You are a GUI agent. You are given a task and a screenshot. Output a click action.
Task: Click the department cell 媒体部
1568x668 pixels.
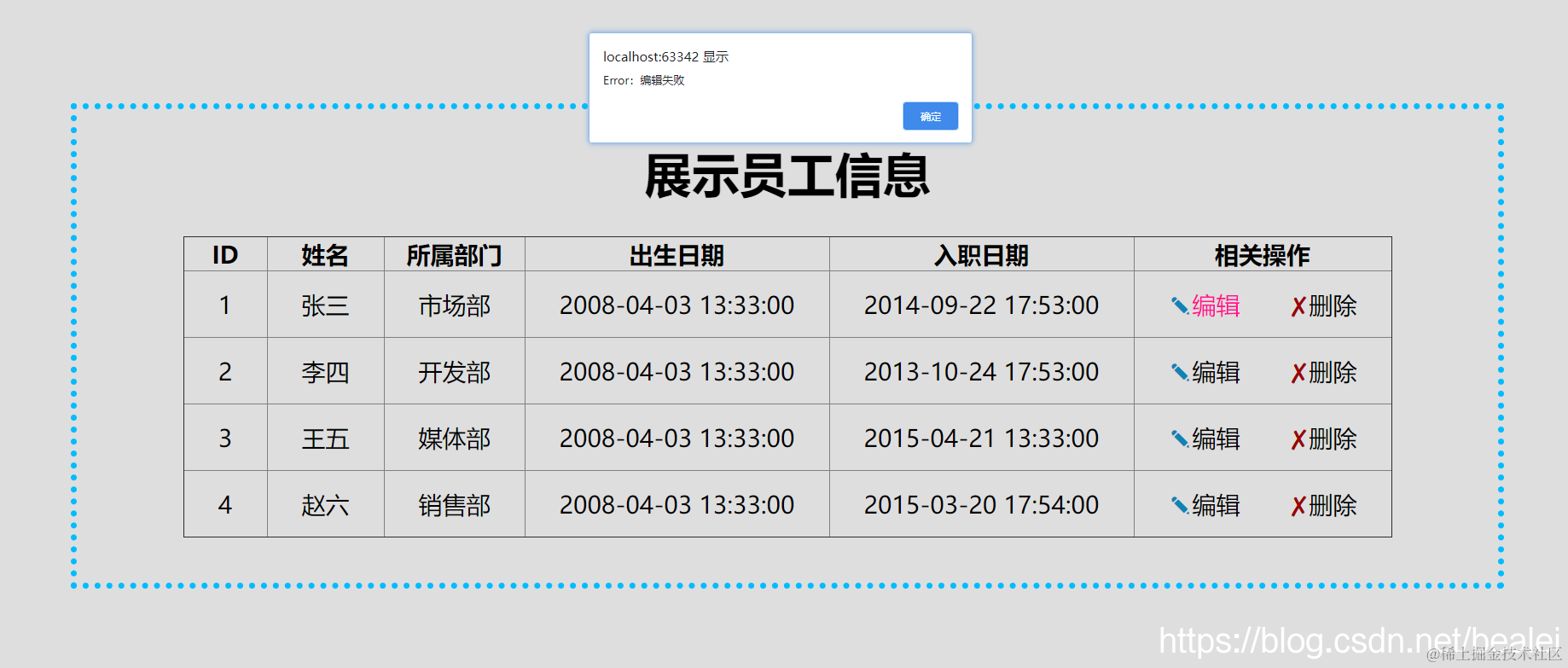454,439
